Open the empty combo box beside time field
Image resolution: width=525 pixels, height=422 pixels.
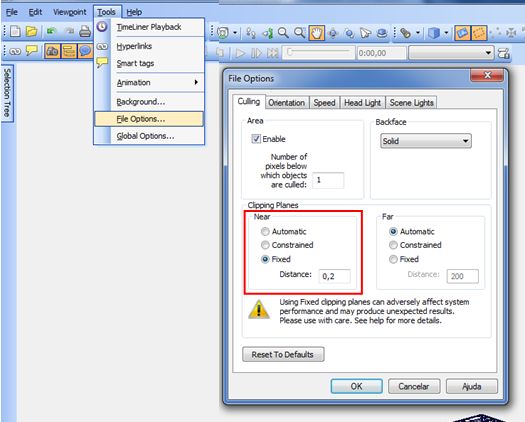coord(451,53)
